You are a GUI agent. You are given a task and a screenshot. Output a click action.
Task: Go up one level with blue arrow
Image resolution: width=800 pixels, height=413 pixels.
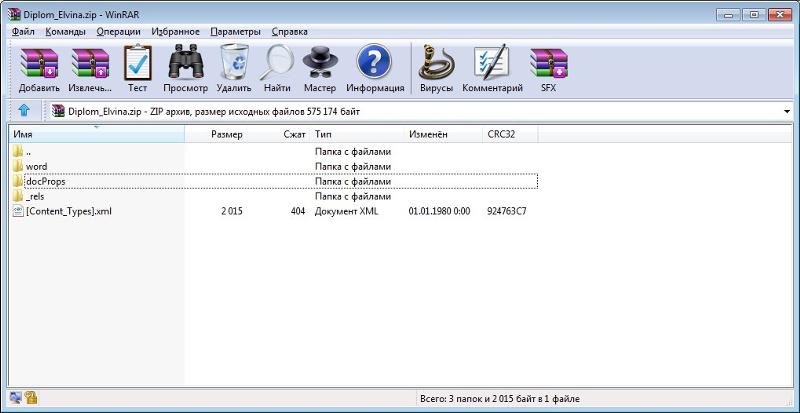(x=24, y=111)
